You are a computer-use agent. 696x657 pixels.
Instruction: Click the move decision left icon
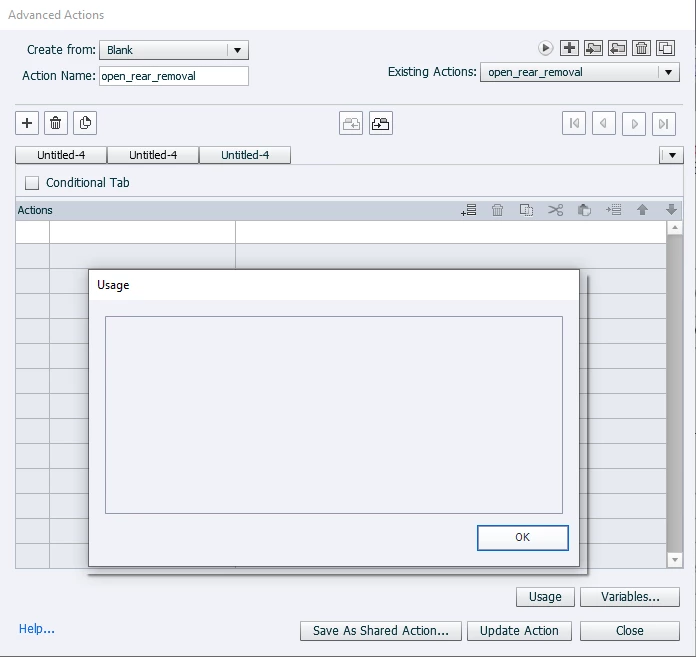(x=351, y=123)
